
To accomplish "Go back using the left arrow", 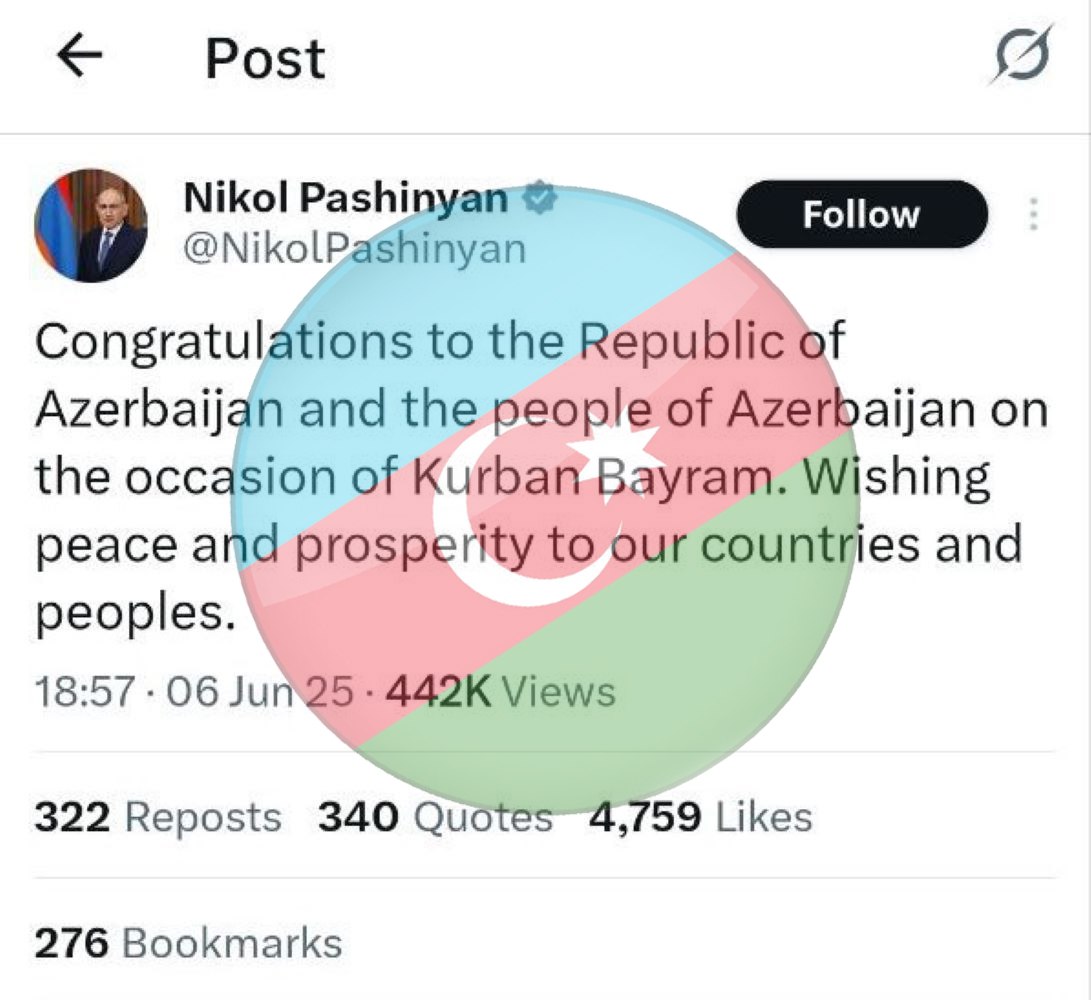I will coord(80,57).
